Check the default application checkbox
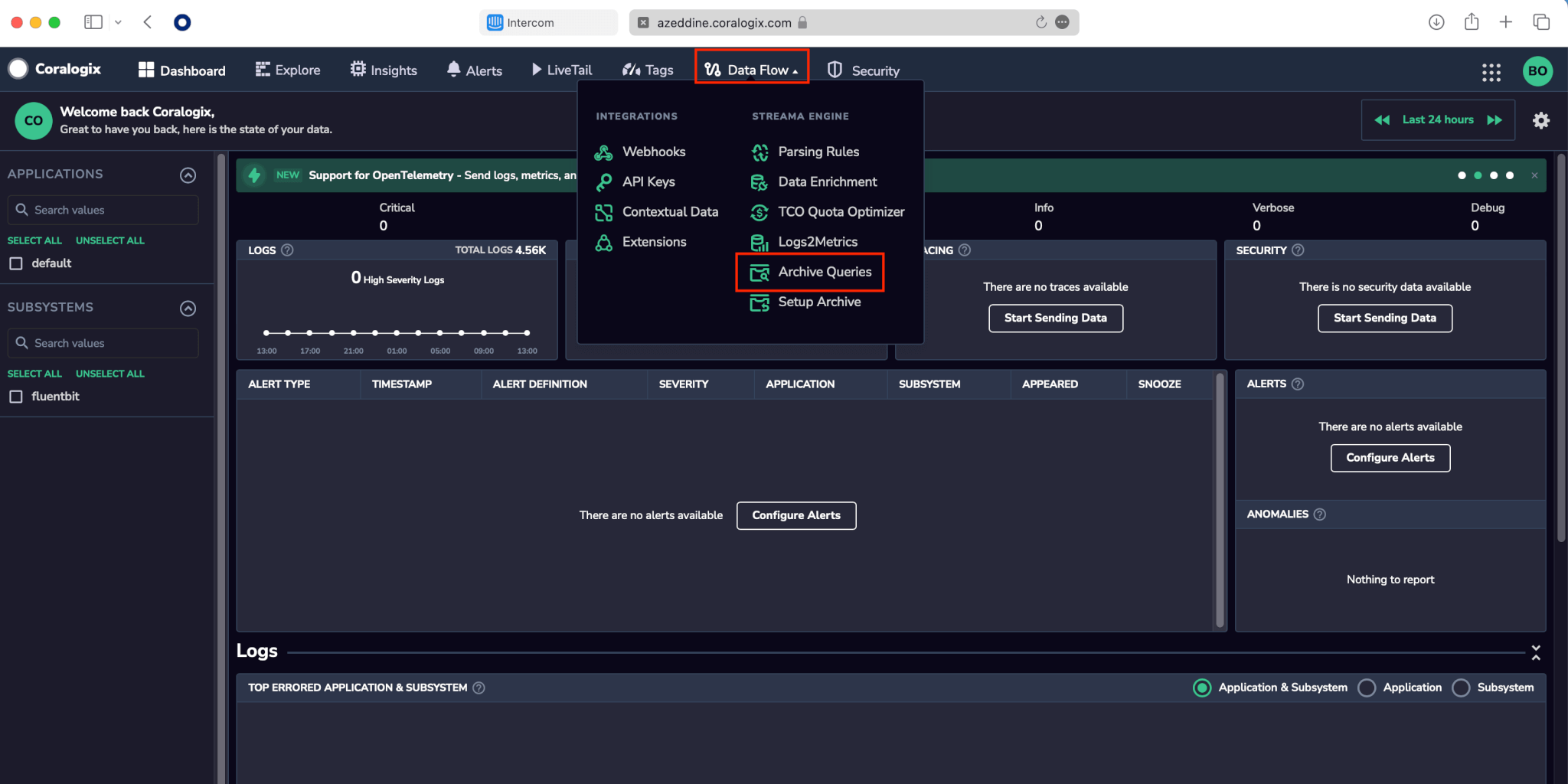This screenshot has width=1568, height=784. [16, 263]
